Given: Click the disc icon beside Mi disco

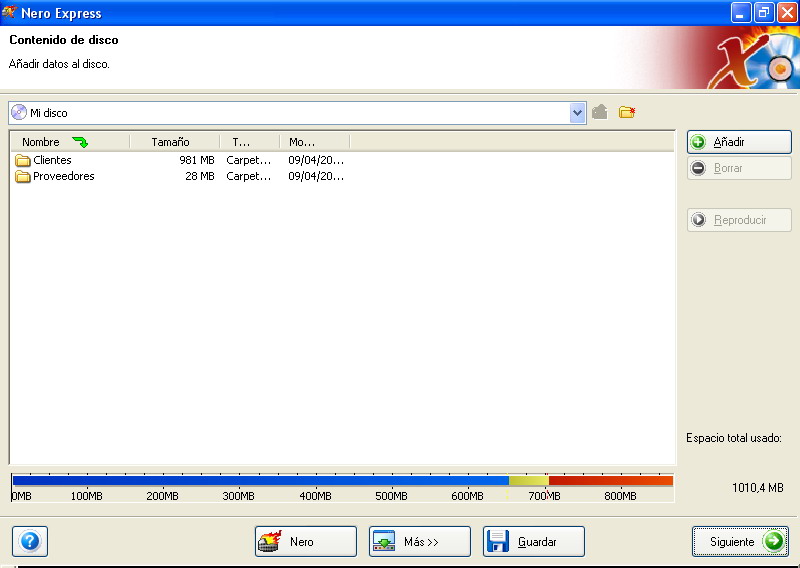Looking at the screenshot, I should pos(19,113).
